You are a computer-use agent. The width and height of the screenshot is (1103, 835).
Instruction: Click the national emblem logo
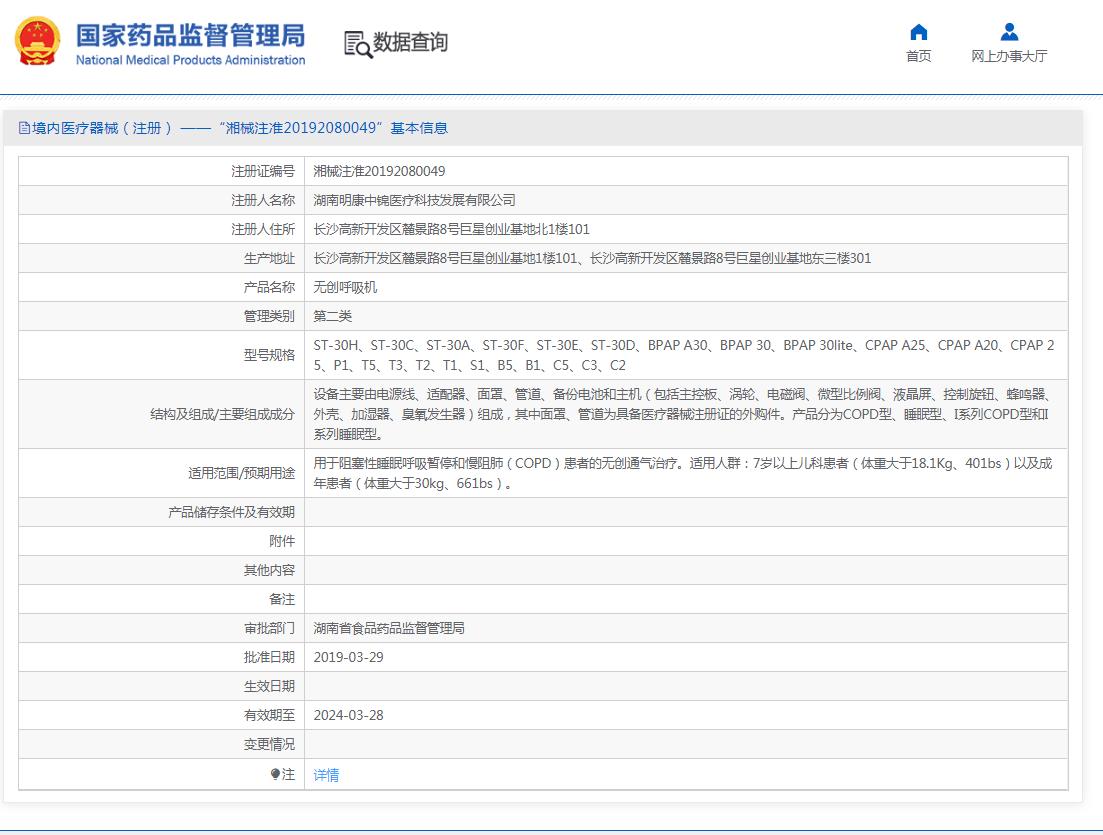[x=37, y=42]
